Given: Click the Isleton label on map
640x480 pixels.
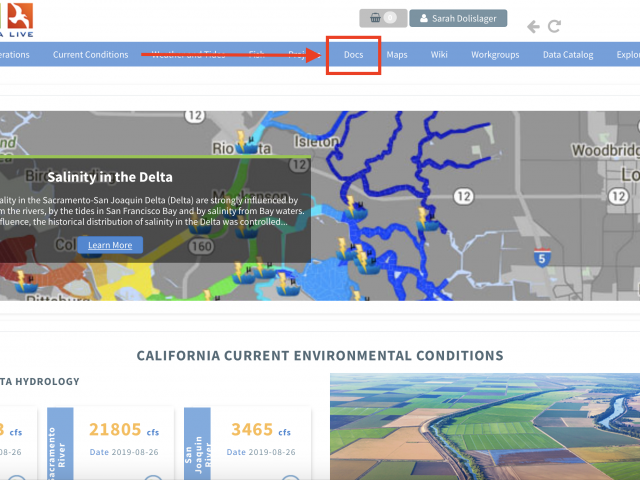Looking at the screenshot, I should (x=316, y=142).
